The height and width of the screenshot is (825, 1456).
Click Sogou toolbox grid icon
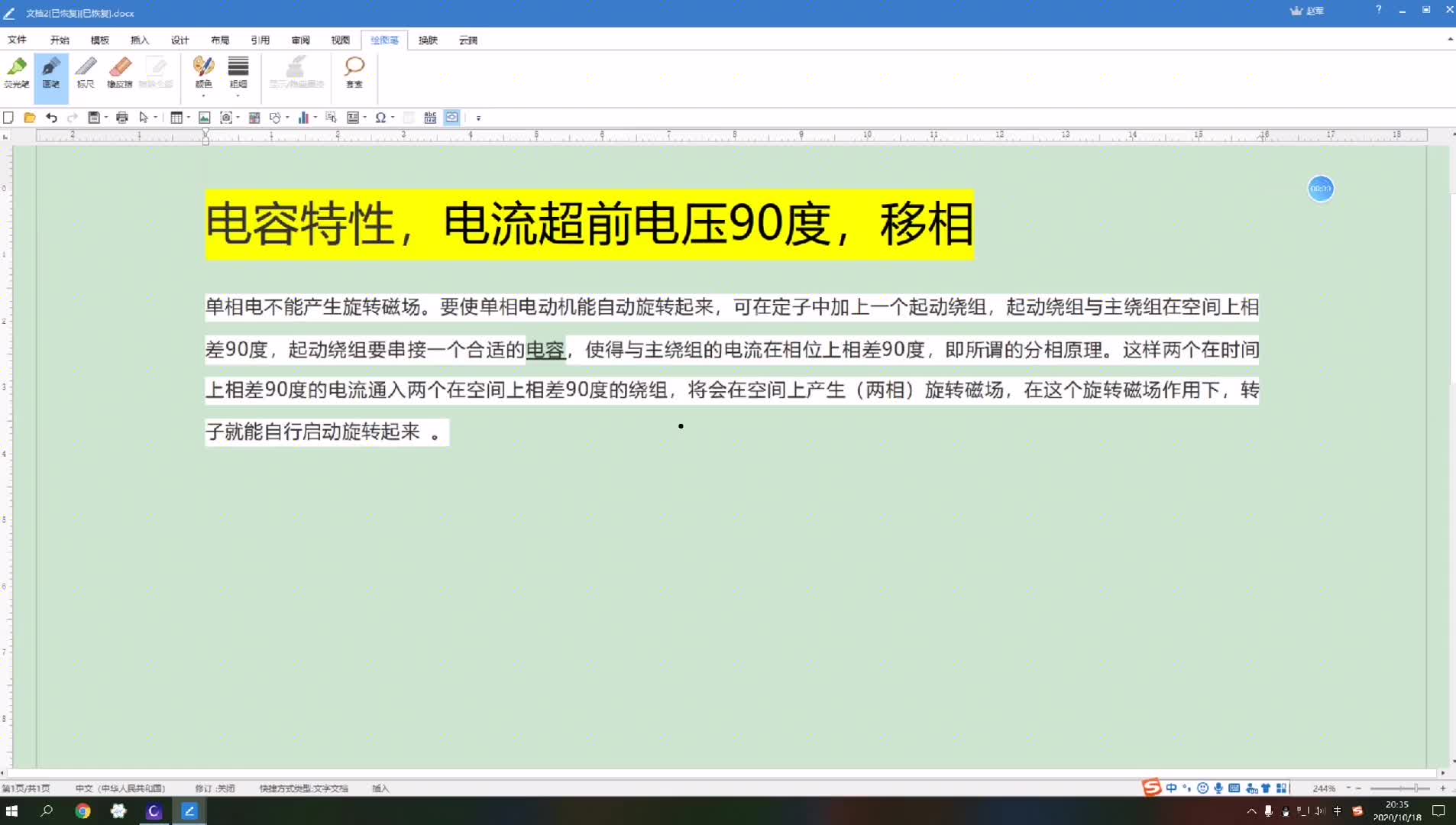click(x=1282, y=788)
